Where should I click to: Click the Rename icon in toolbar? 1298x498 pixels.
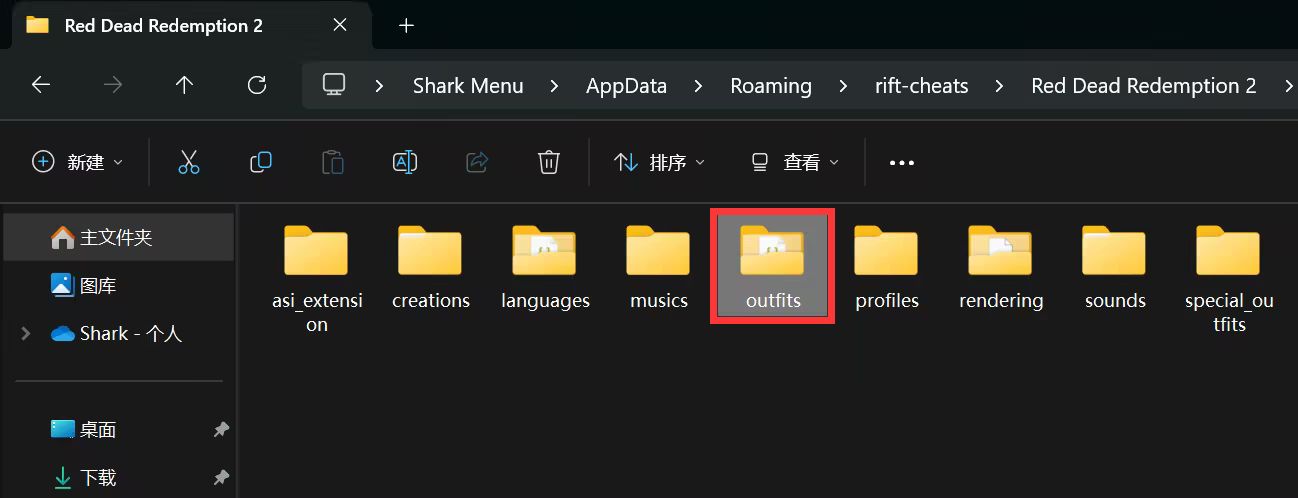[405, 162]
